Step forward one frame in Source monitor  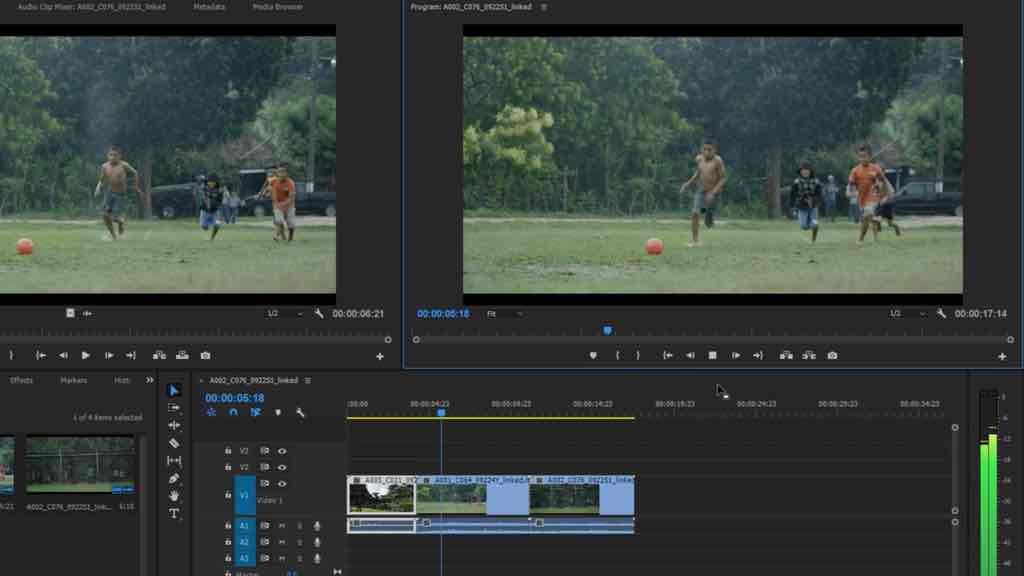point(109,356)
